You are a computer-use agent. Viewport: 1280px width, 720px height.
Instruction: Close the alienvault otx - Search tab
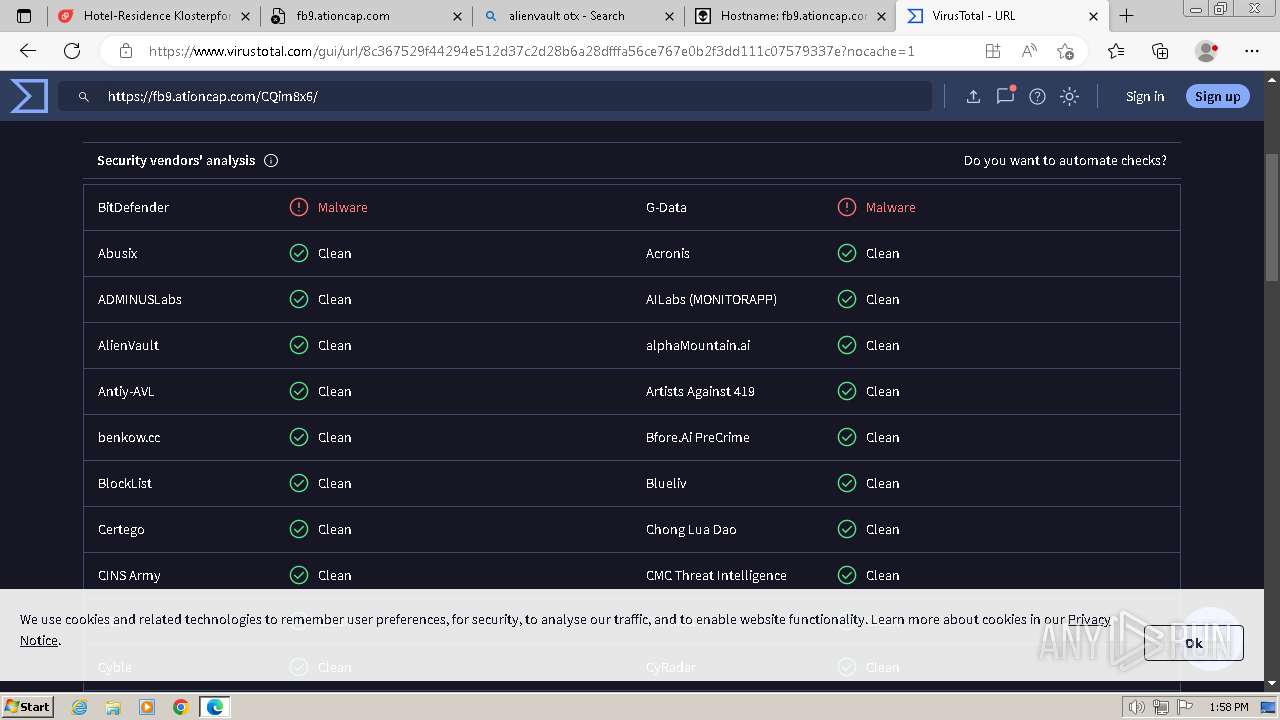[669, 16]
